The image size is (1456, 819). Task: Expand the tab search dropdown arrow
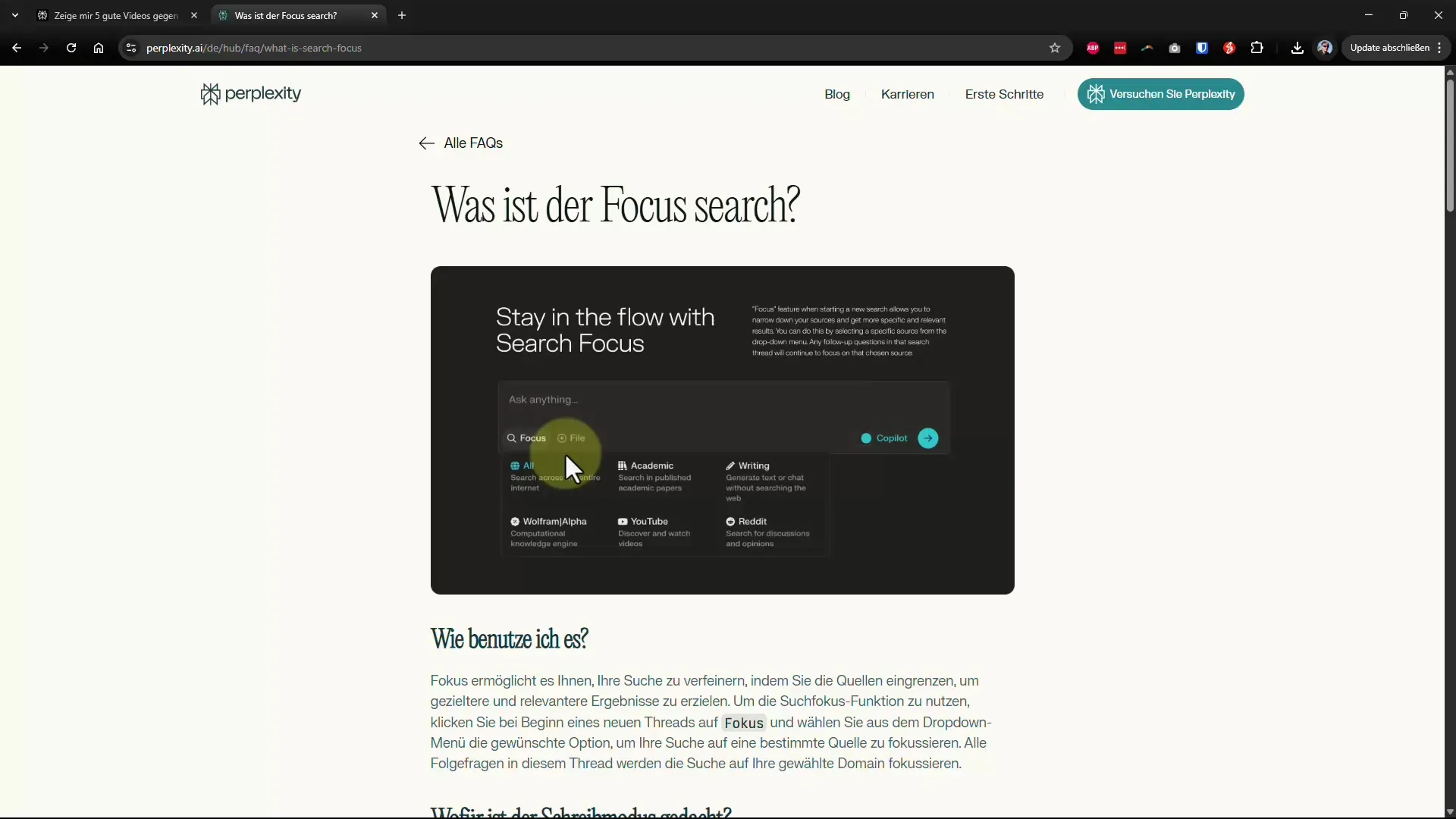15,15
